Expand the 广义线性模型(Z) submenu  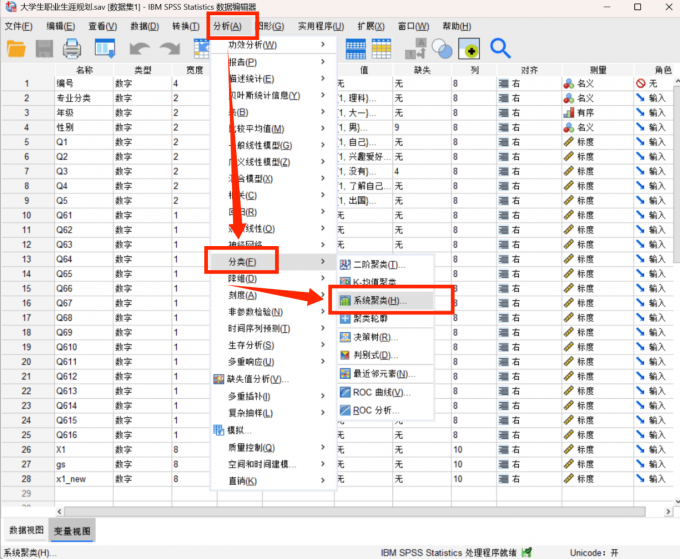pyautogui.click(x=273, y=162)
